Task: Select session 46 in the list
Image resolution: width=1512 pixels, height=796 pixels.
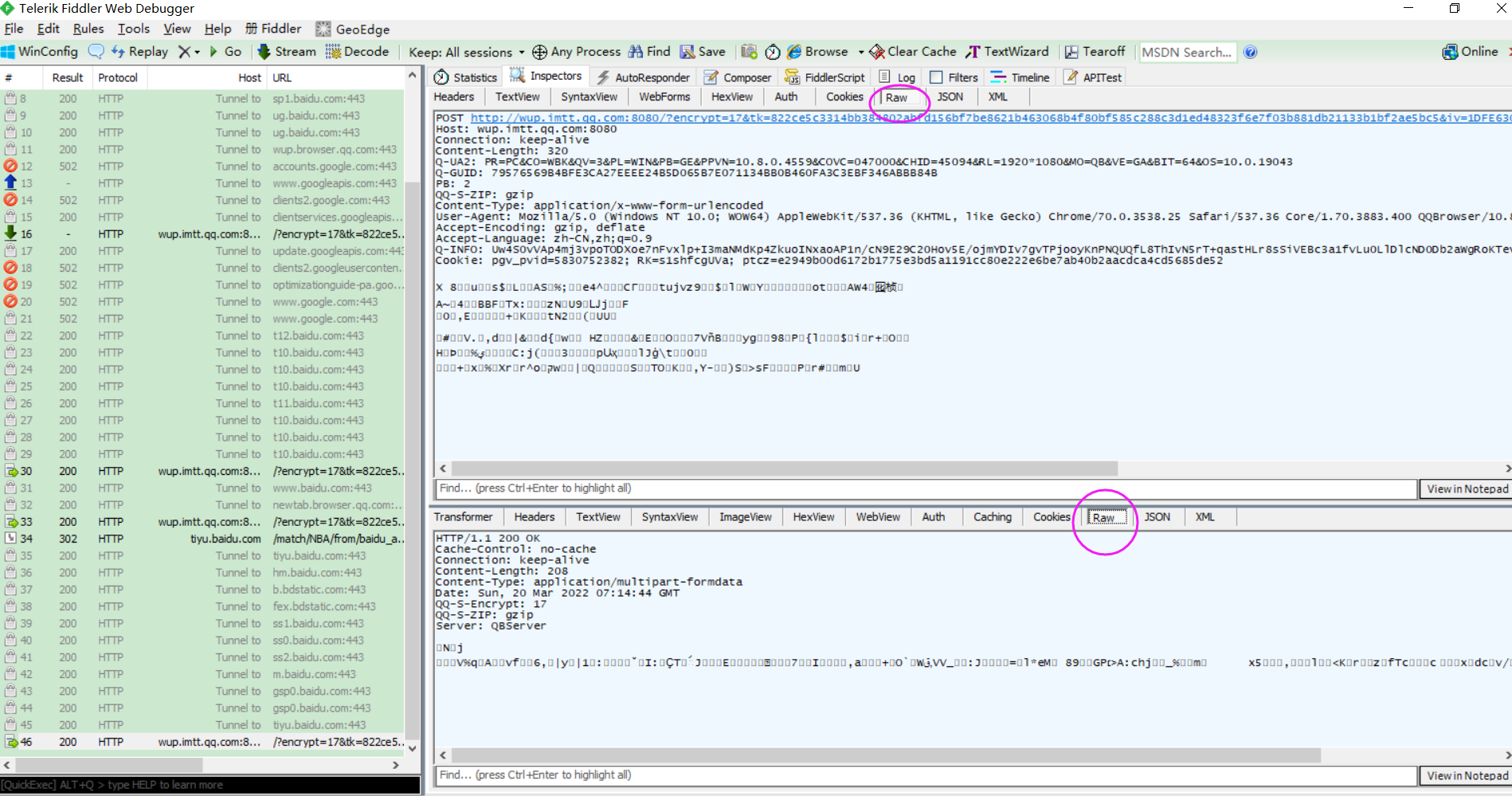Action: (203, 742)
